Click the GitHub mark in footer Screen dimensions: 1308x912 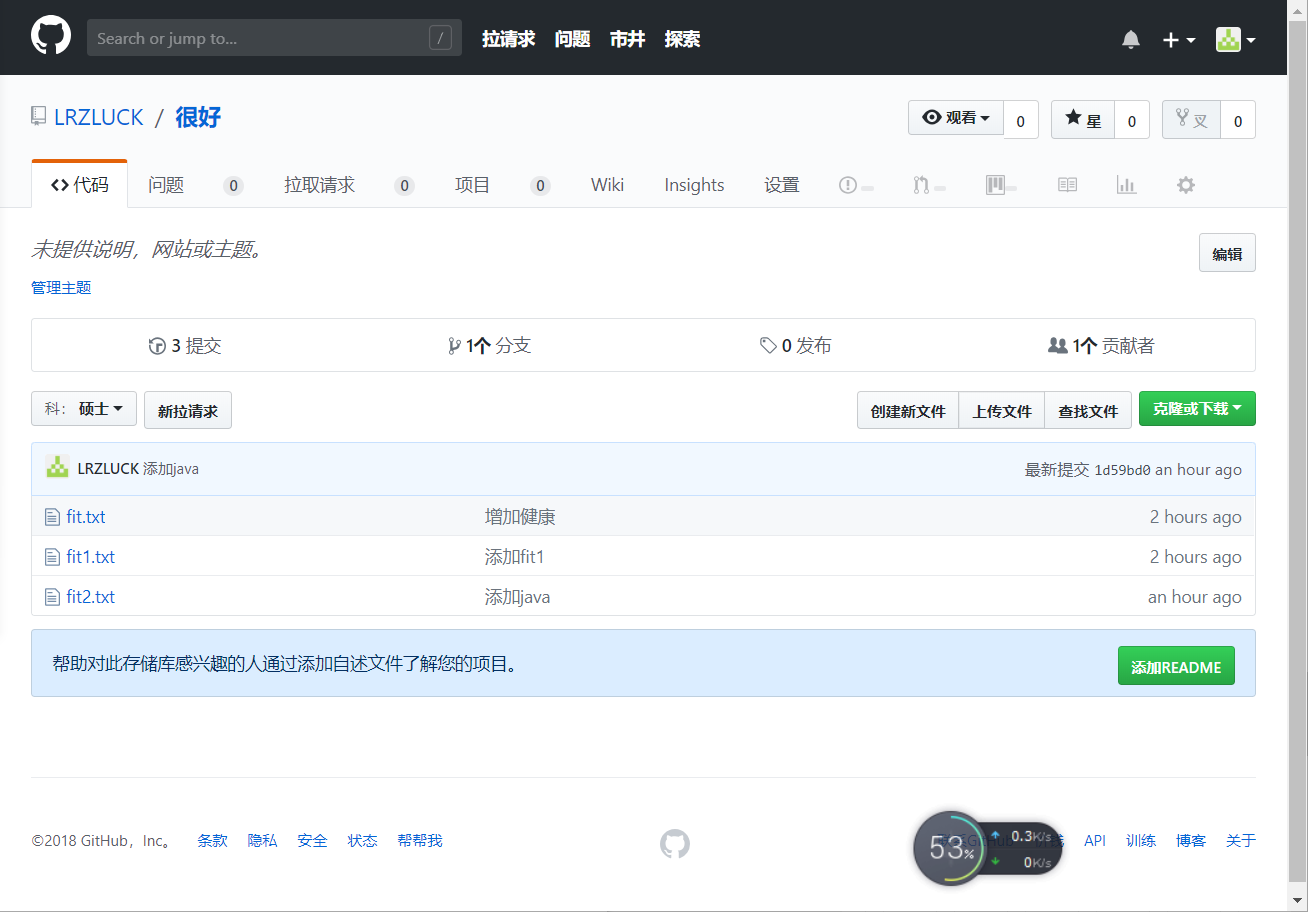pos(675,844)
